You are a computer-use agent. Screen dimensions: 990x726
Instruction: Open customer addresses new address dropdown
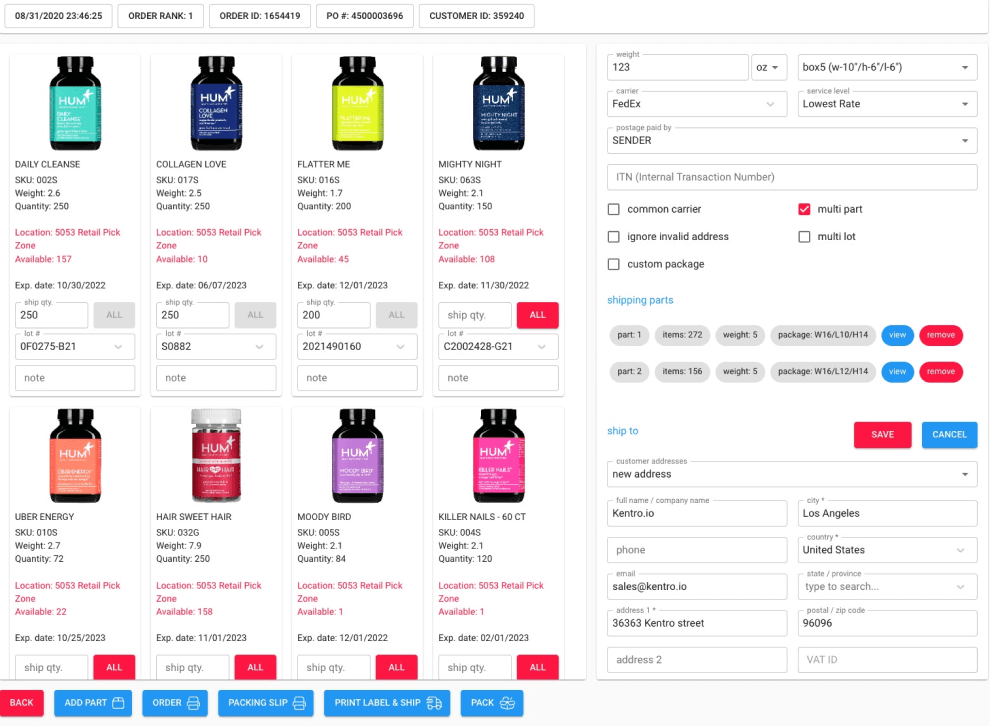(x=792, y=474)
